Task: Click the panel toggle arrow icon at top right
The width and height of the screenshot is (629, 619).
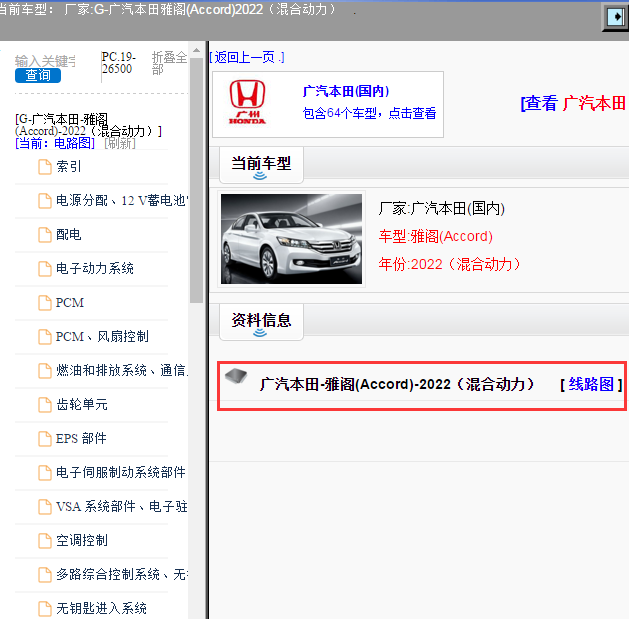Action: click(616, 17)
